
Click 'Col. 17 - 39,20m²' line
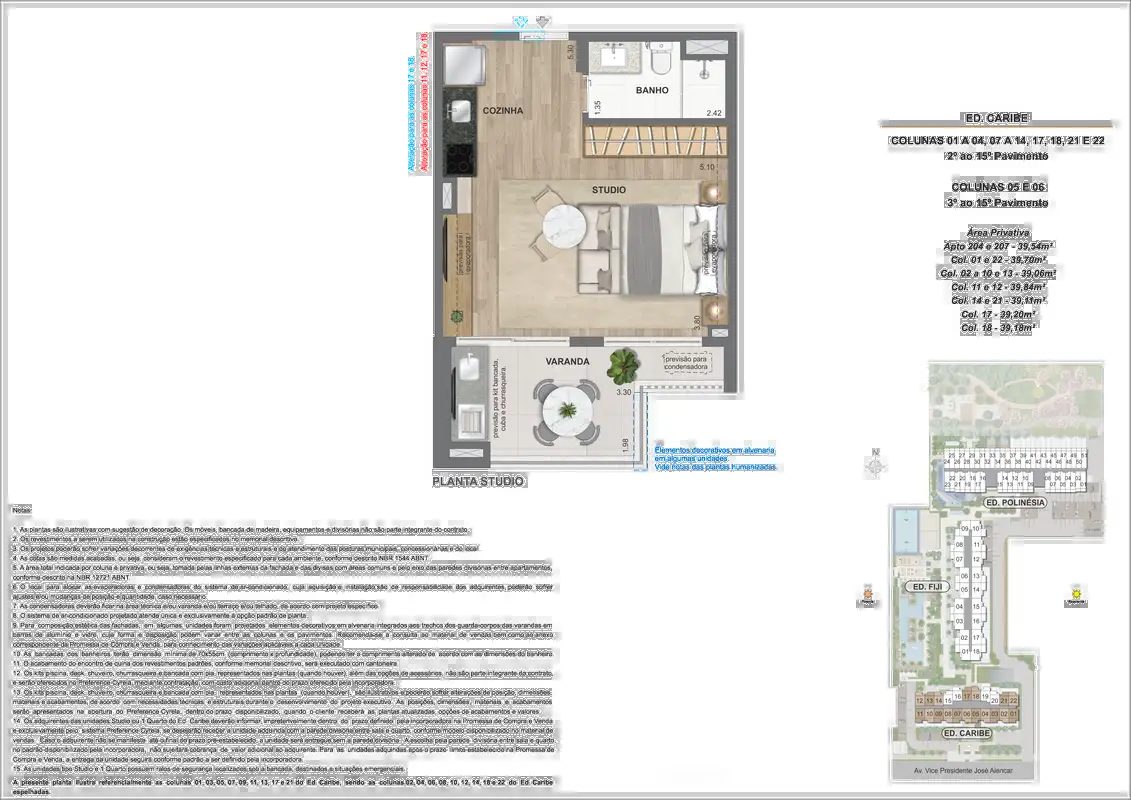998,315
